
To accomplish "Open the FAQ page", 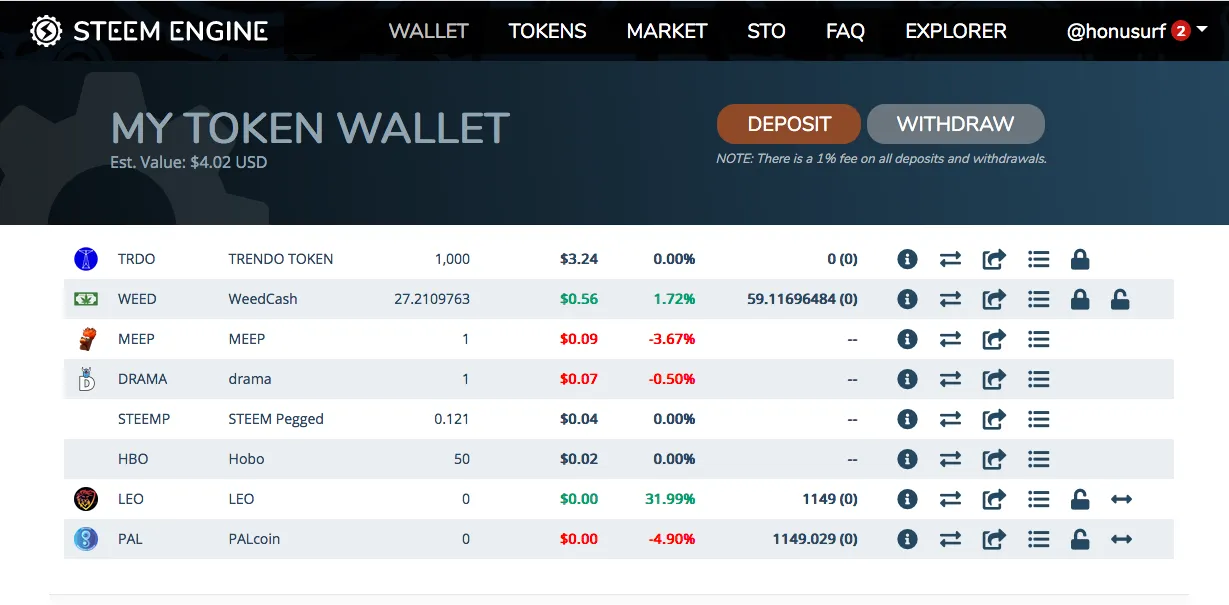I will click(x=845, y=31).
